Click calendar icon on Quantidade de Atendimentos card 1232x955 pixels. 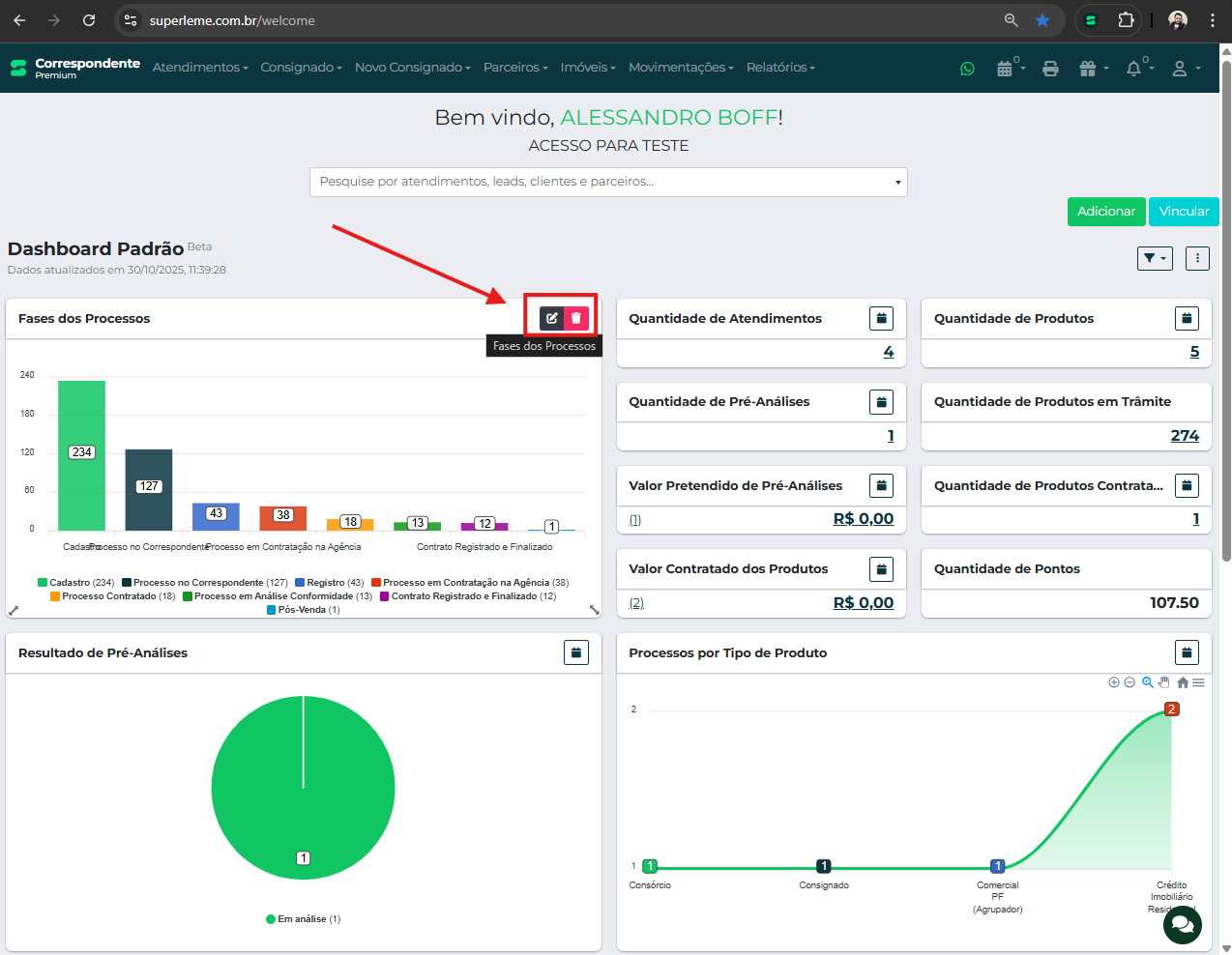[x=881, y=318]
